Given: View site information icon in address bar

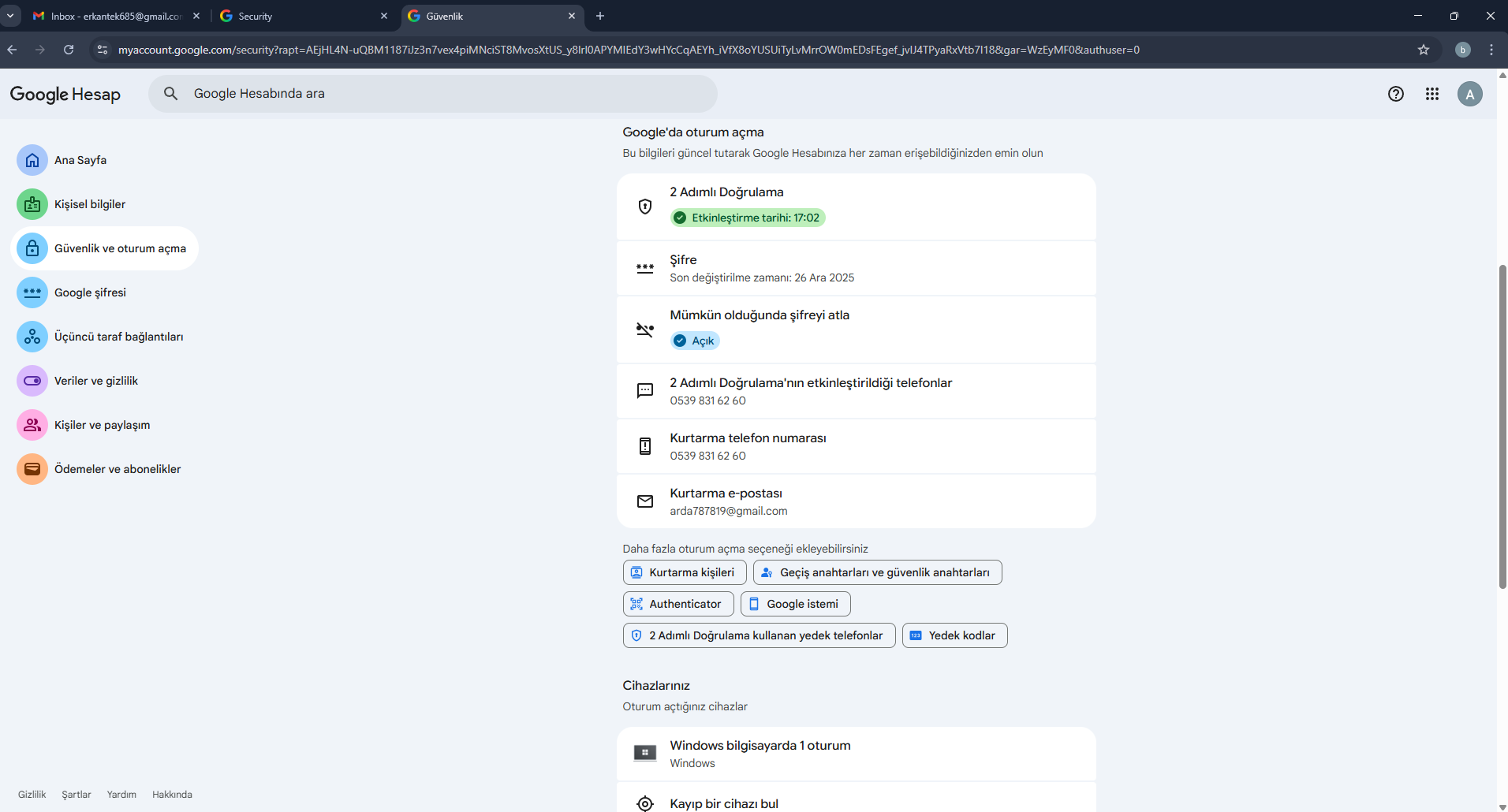Looking at the screenshot, I should (102, 50).
